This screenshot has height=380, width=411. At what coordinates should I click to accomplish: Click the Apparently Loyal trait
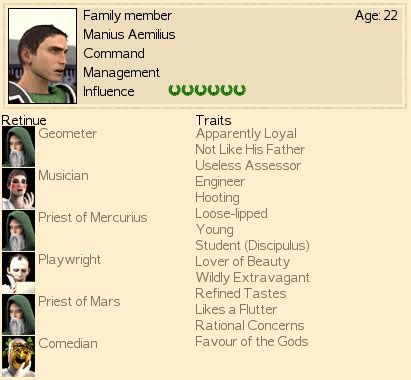pos(246,134)
